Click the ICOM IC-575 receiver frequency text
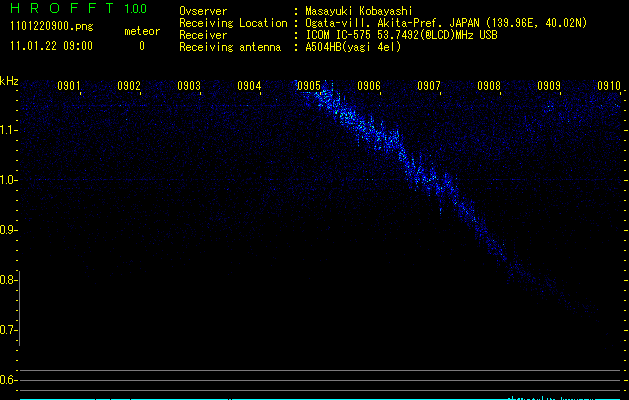This screenshot has height=400, width=629. click(401, 35)
